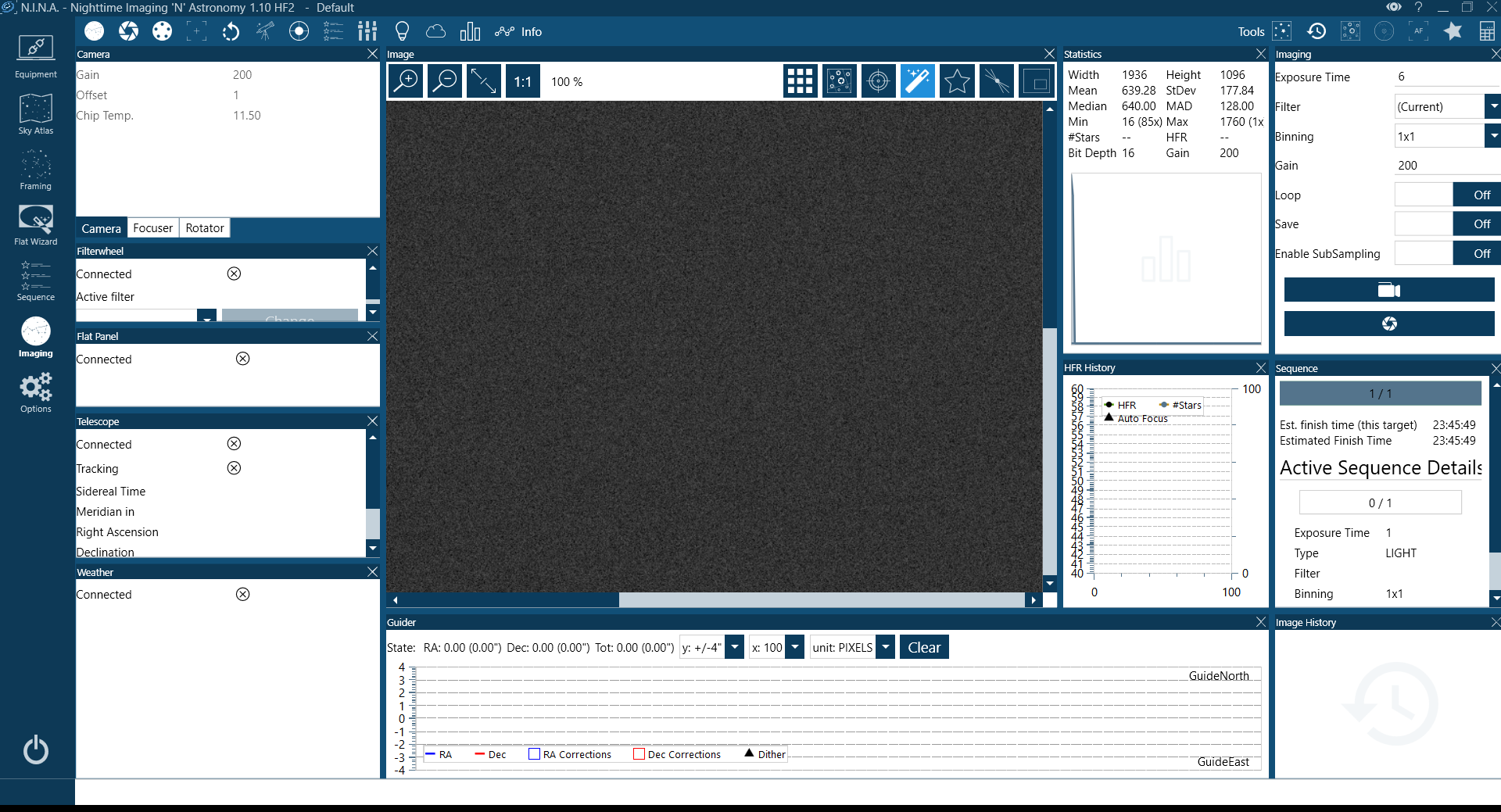Open the exposure calculator tool icon
1501x812 pixels.
(x=1487, y=31)
